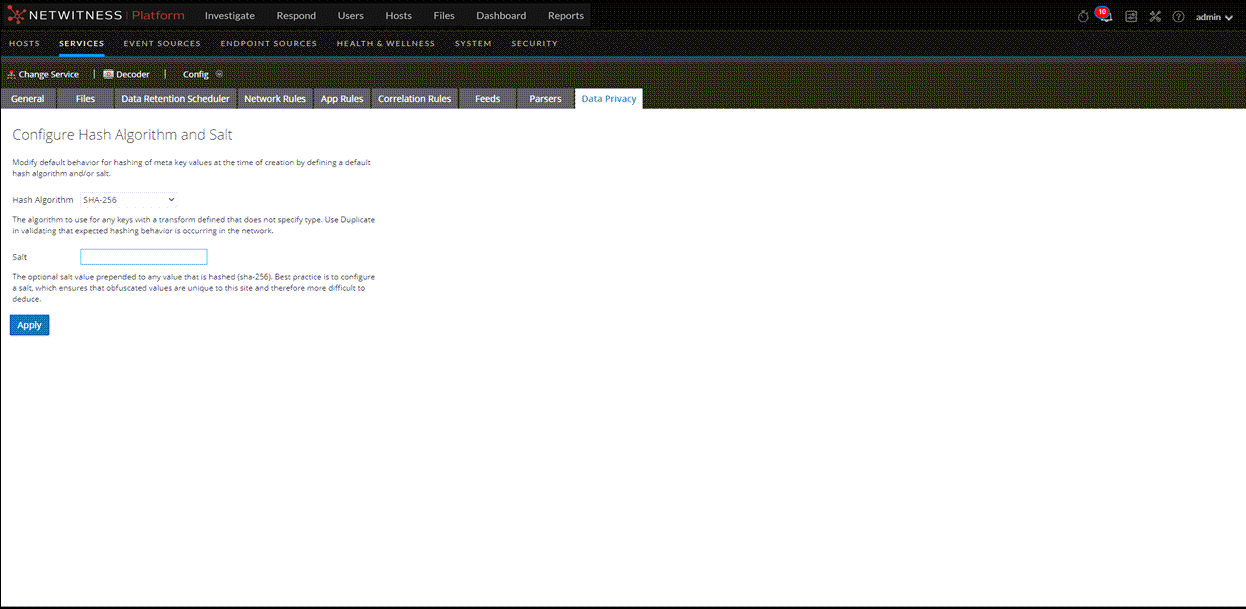Image resolution: width=1246 pixels, height=609 pixels.
Task: Open the jobs stopwatch icon
Action: 1082,16
